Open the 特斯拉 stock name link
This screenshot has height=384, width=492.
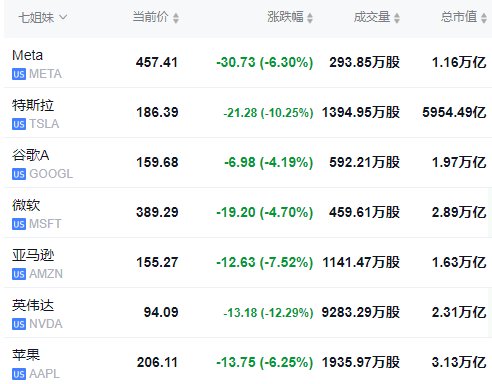(x=33, y=105)
